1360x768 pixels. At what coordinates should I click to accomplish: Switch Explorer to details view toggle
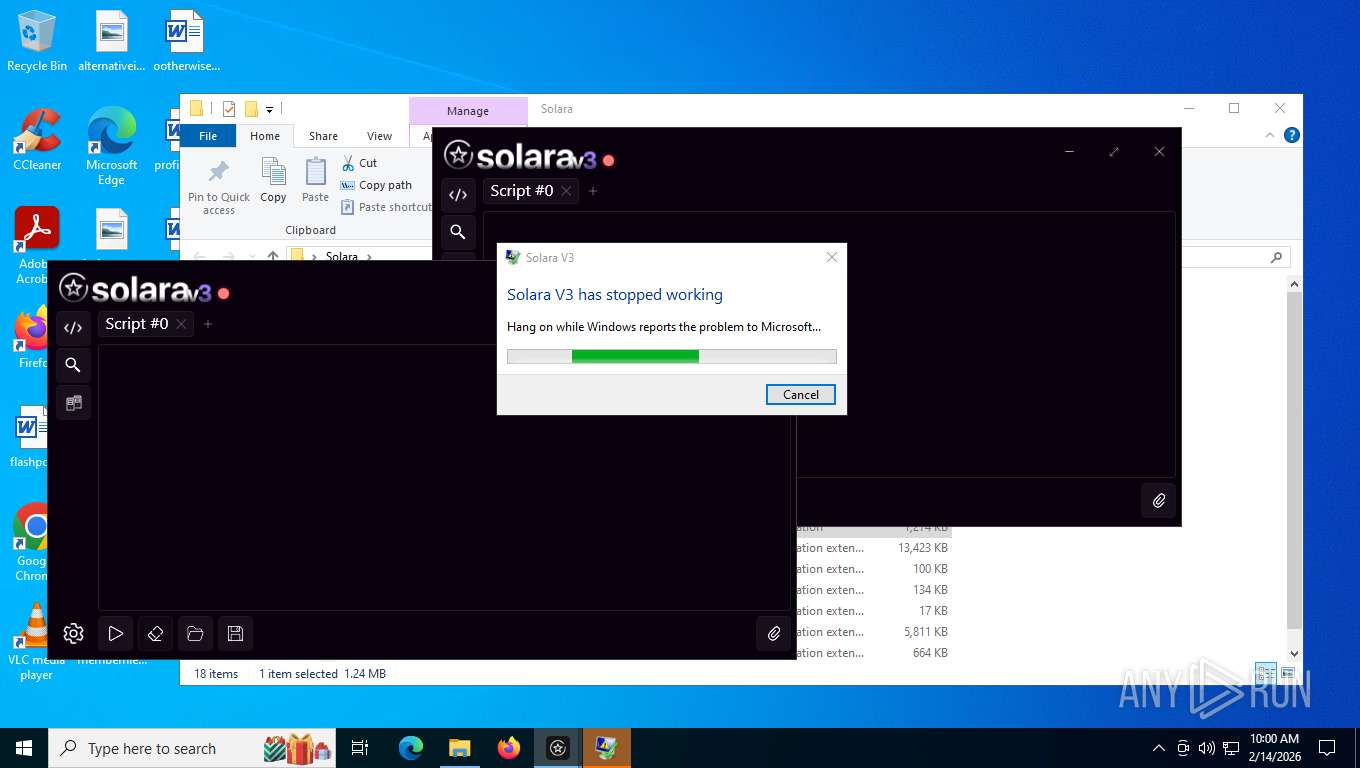1266,673
